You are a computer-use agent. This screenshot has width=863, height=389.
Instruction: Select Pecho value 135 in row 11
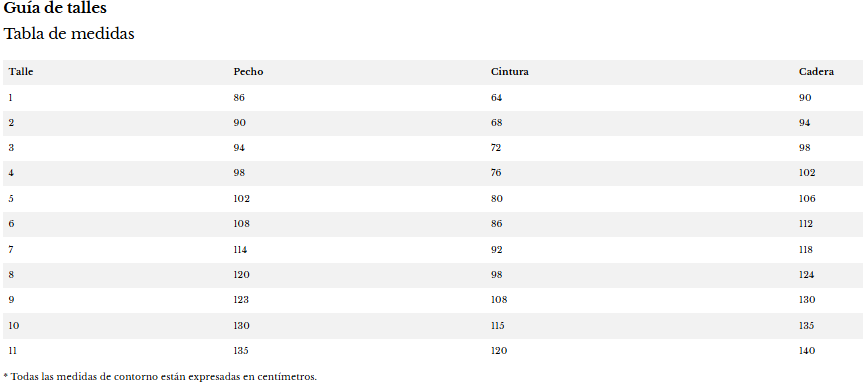241,350
